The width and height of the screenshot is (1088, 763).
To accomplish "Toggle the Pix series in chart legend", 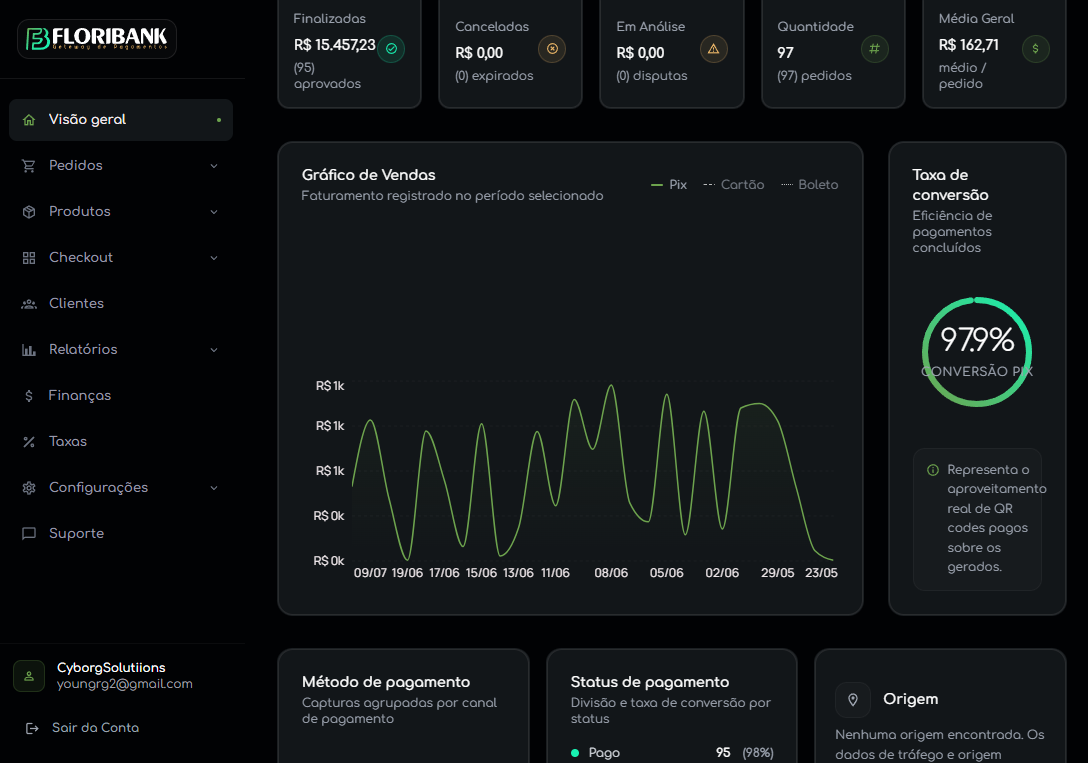I will 669,185.
